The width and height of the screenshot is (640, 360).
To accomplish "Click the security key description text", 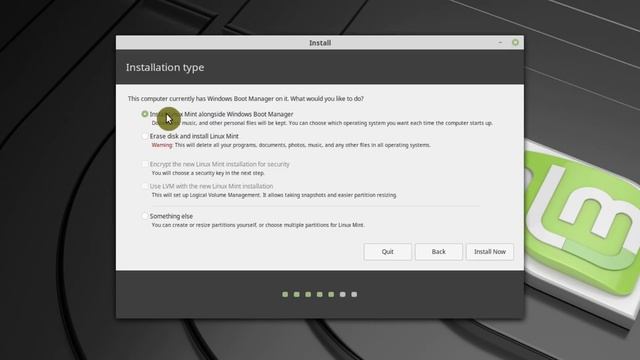I will click(208, 173).
